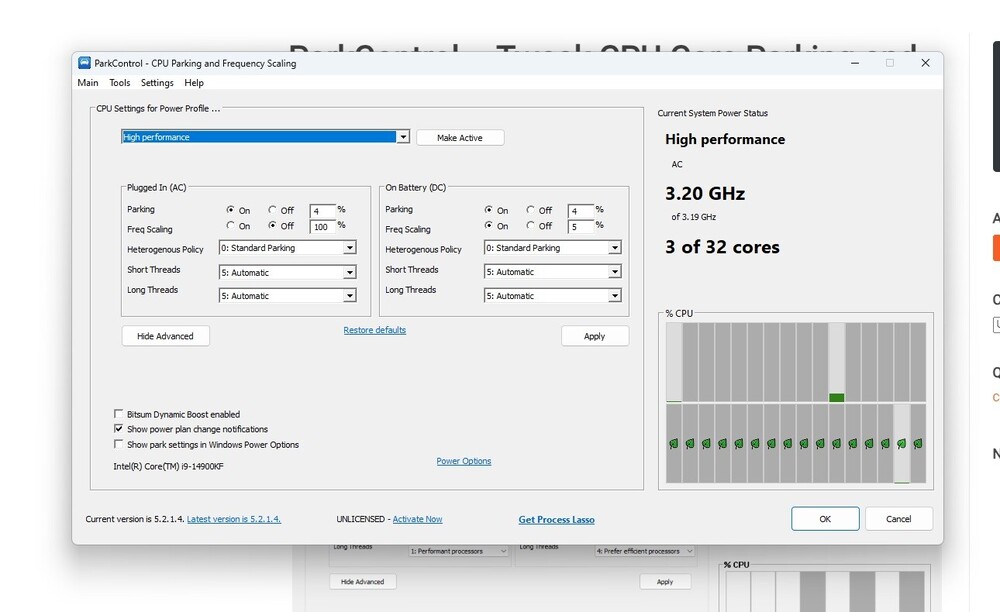Viewport: 1000px width, 612px height.
Task: Click the 3.20 GHz frequency readout
Action: tap(705, 193)
